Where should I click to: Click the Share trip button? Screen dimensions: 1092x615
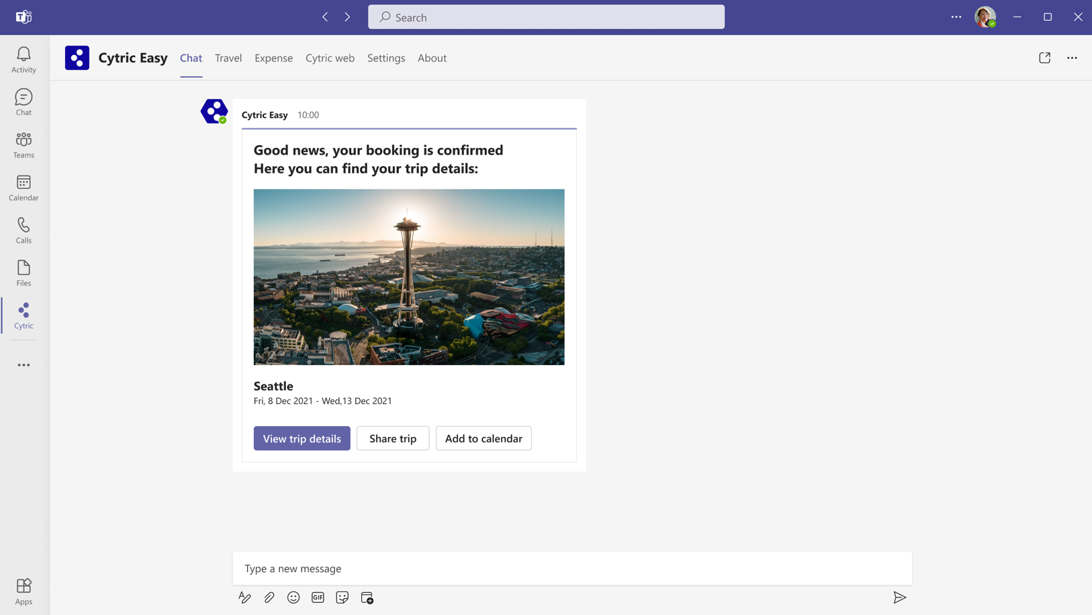393,438
